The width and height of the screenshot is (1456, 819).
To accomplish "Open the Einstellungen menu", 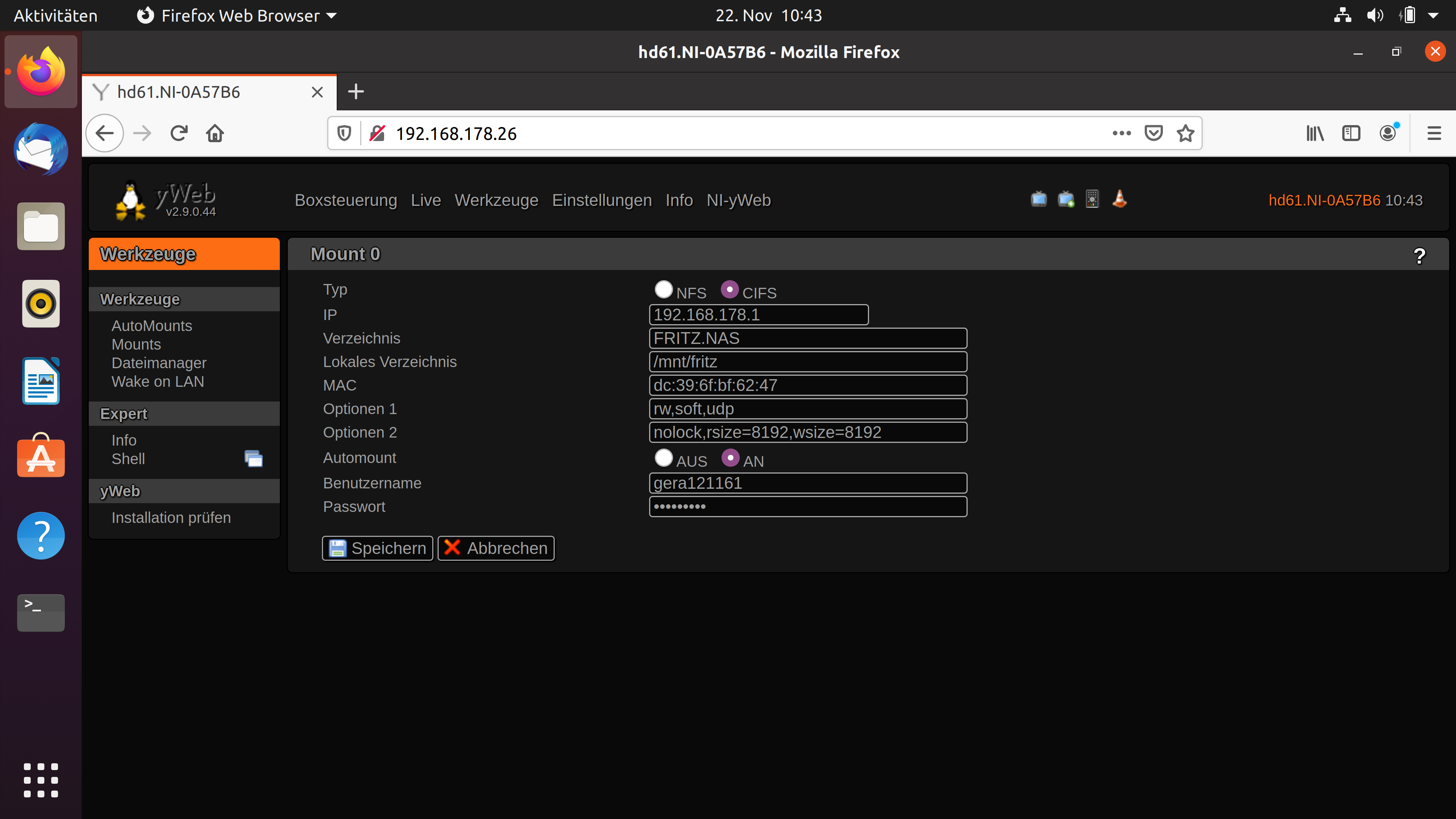I will click(x=601, y=200).
